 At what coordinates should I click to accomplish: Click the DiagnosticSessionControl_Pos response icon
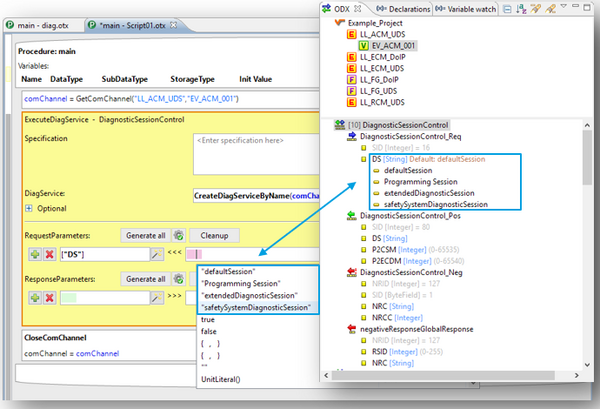pos(352,215)
